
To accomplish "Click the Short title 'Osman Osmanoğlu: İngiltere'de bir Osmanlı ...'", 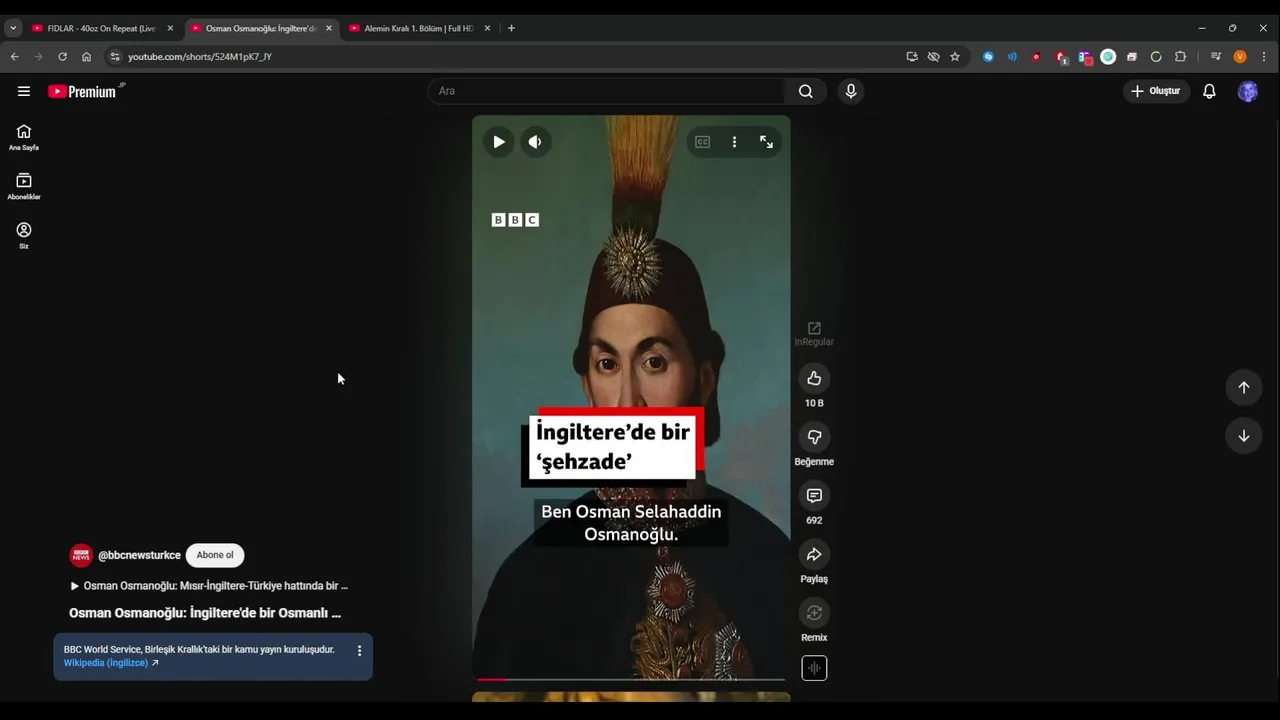I will tap(205, 613).
